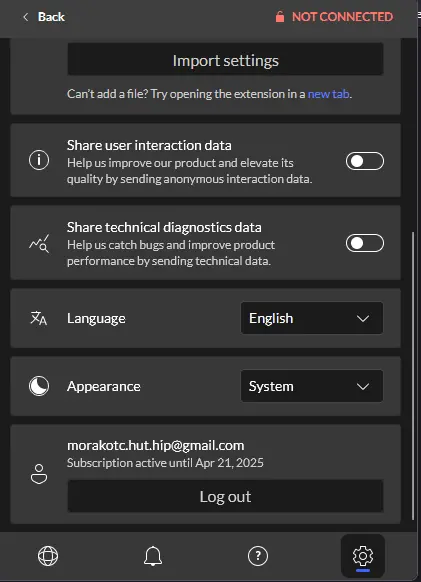Click the Import settings button
Screen dimensions: 421x582
[225, 59]
